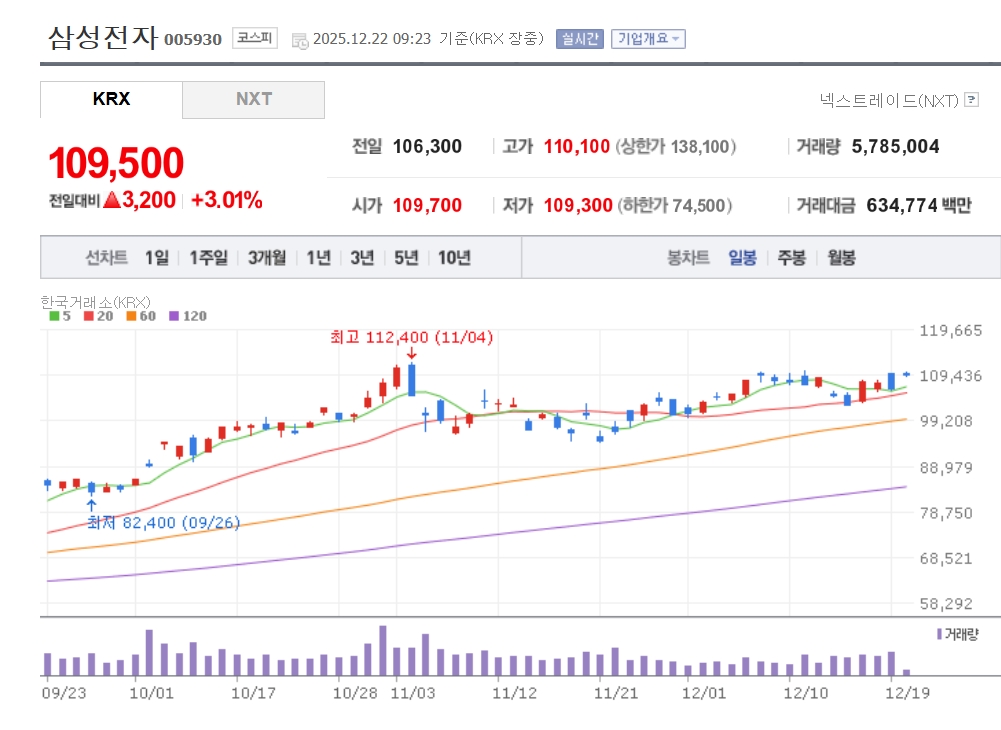Show the 3개월 line chart
Image resolution: width=1001 pixels, height=730 pixels.
pos(267,258)
